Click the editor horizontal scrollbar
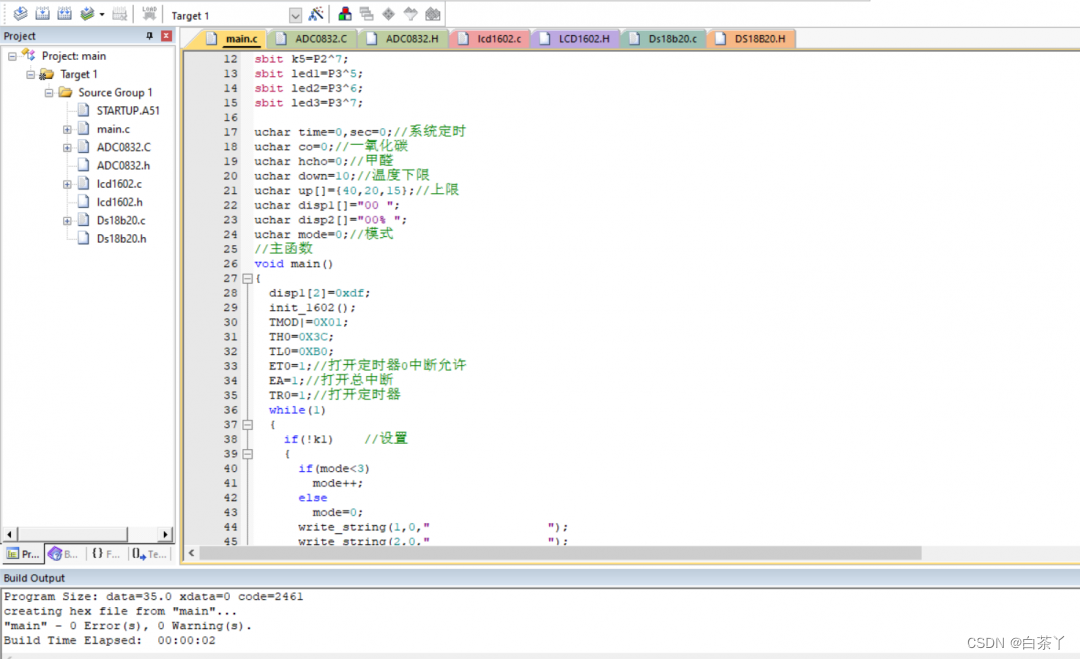This screenshot has width=1080, height=659. (x=560, y=552)
